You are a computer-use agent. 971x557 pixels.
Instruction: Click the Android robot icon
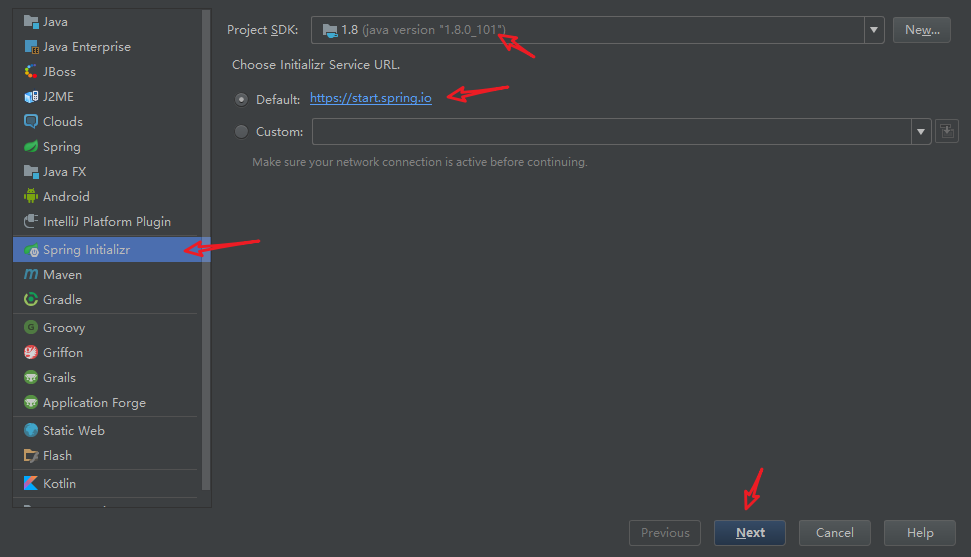31,196
